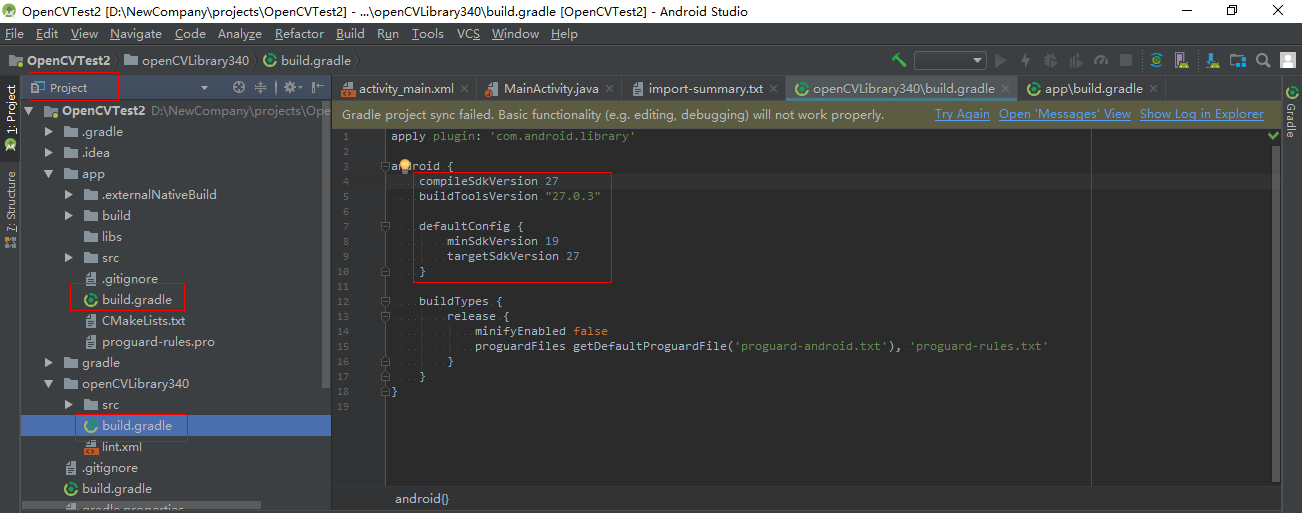This screenshot has width=1302, height=513.
Task: Expand the gradle folder arrow
Action: click(49, 363)
